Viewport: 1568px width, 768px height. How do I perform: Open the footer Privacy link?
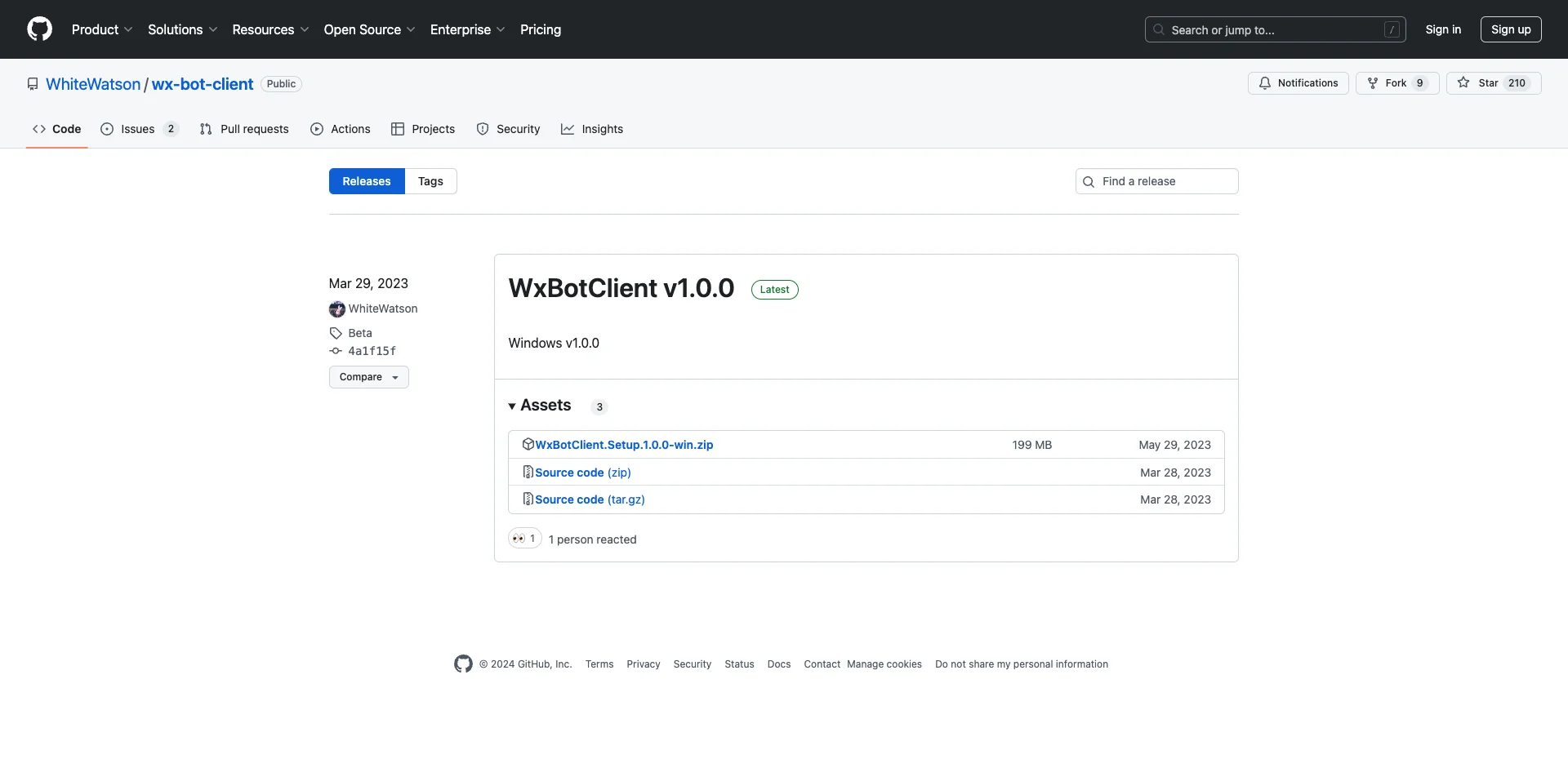click(644, 664)
